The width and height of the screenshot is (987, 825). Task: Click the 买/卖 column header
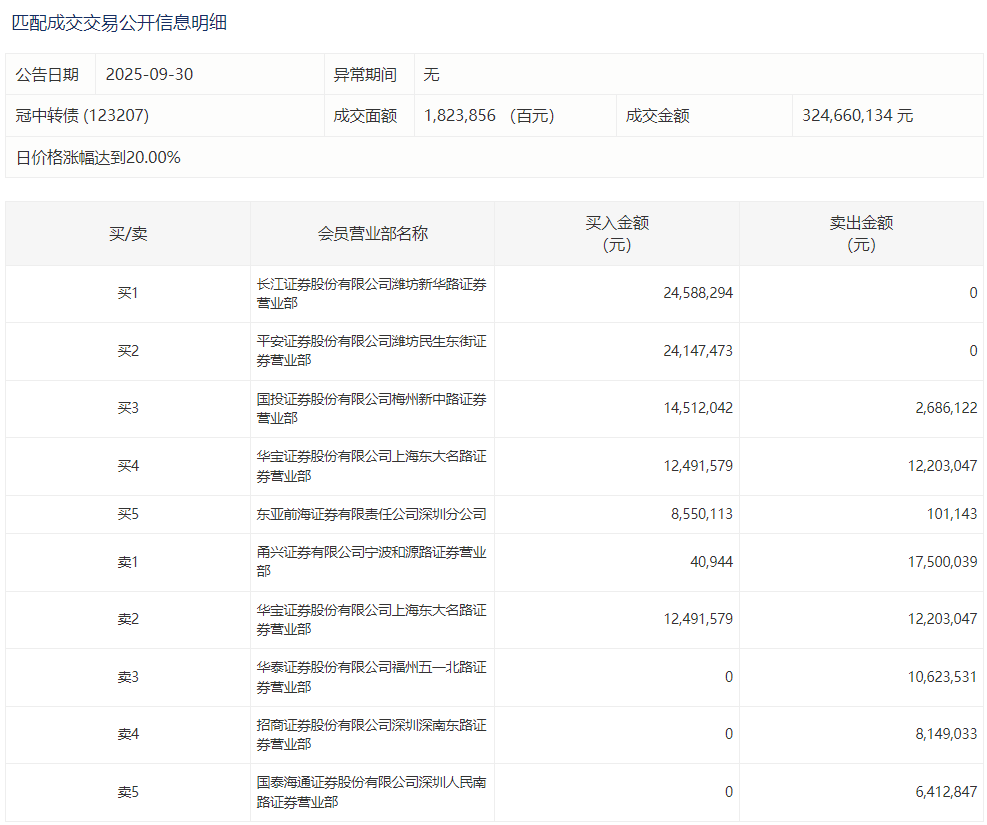click(x=128, y=233)
